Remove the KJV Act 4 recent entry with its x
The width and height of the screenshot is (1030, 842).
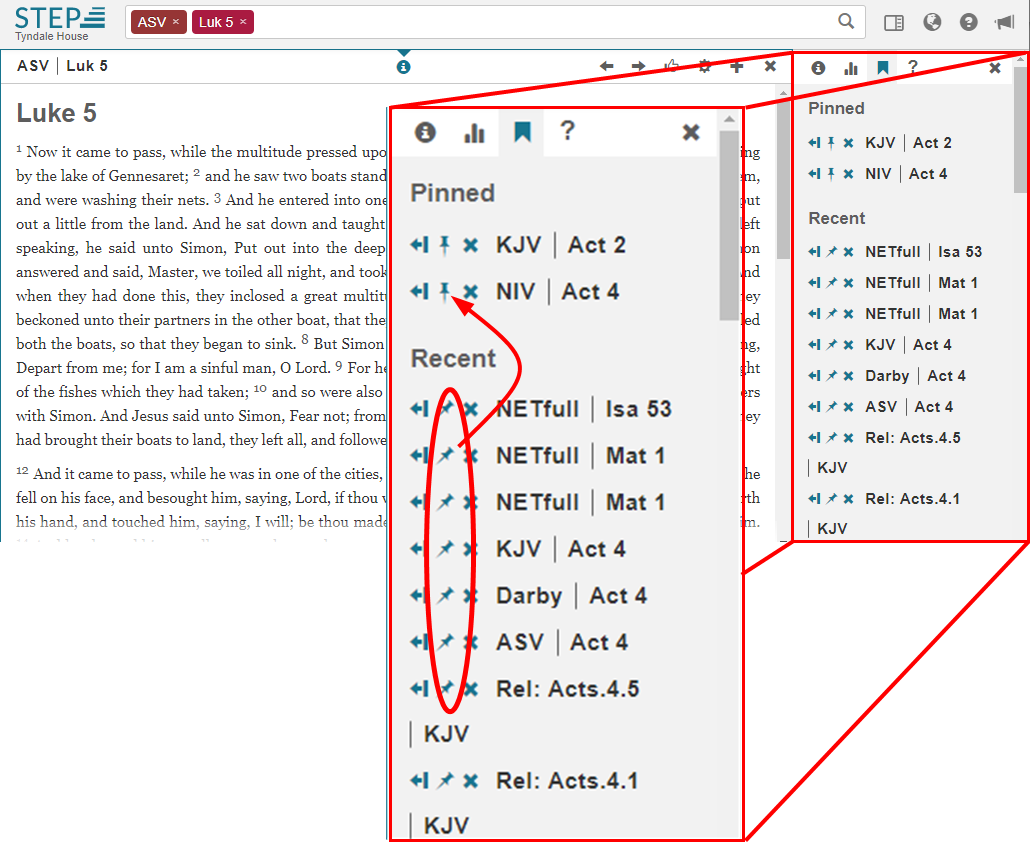click(468, 548)
